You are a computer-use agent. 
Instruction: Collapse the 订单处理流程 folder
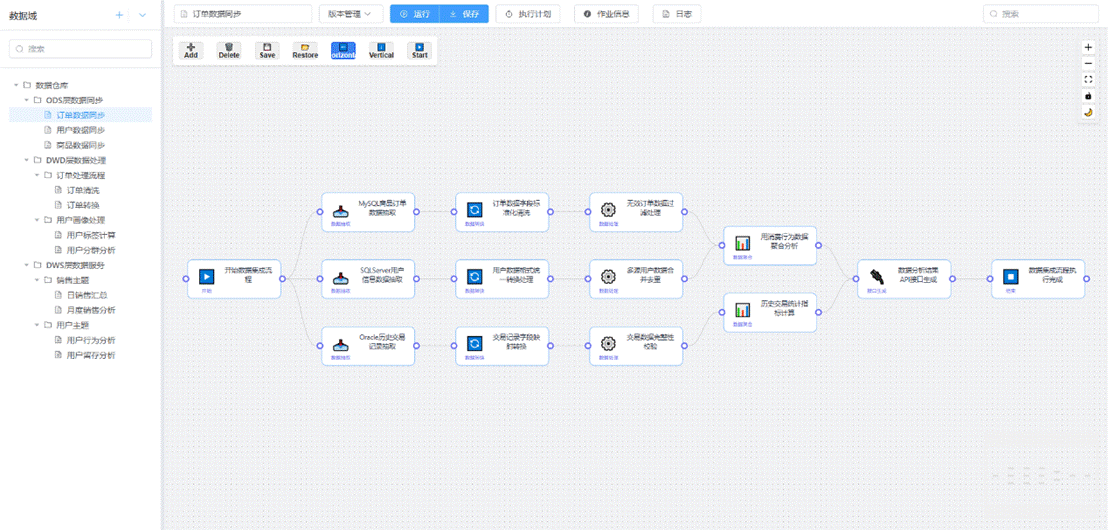pos(37,175)
